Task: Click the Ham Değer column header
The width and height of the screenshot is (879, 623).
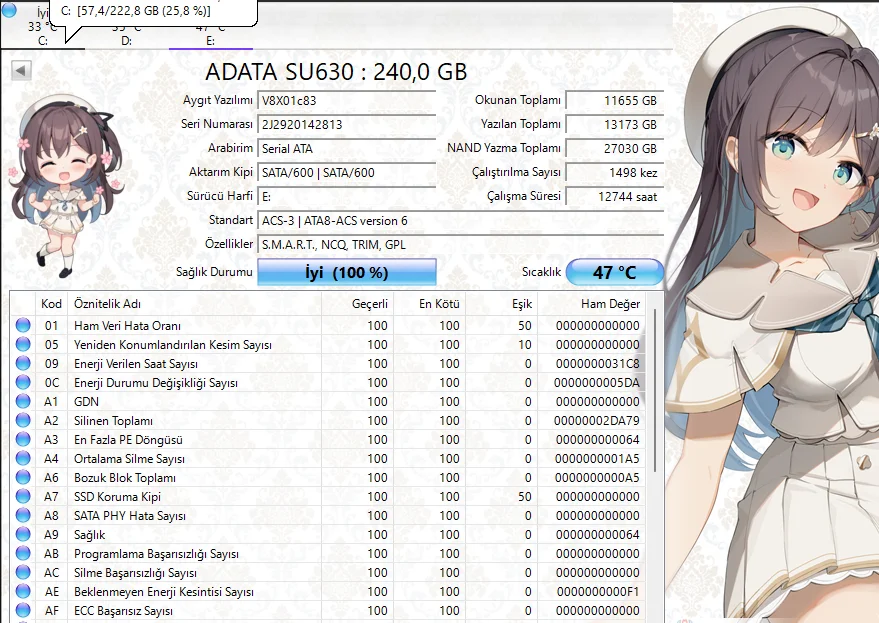Action: [591, 304]
